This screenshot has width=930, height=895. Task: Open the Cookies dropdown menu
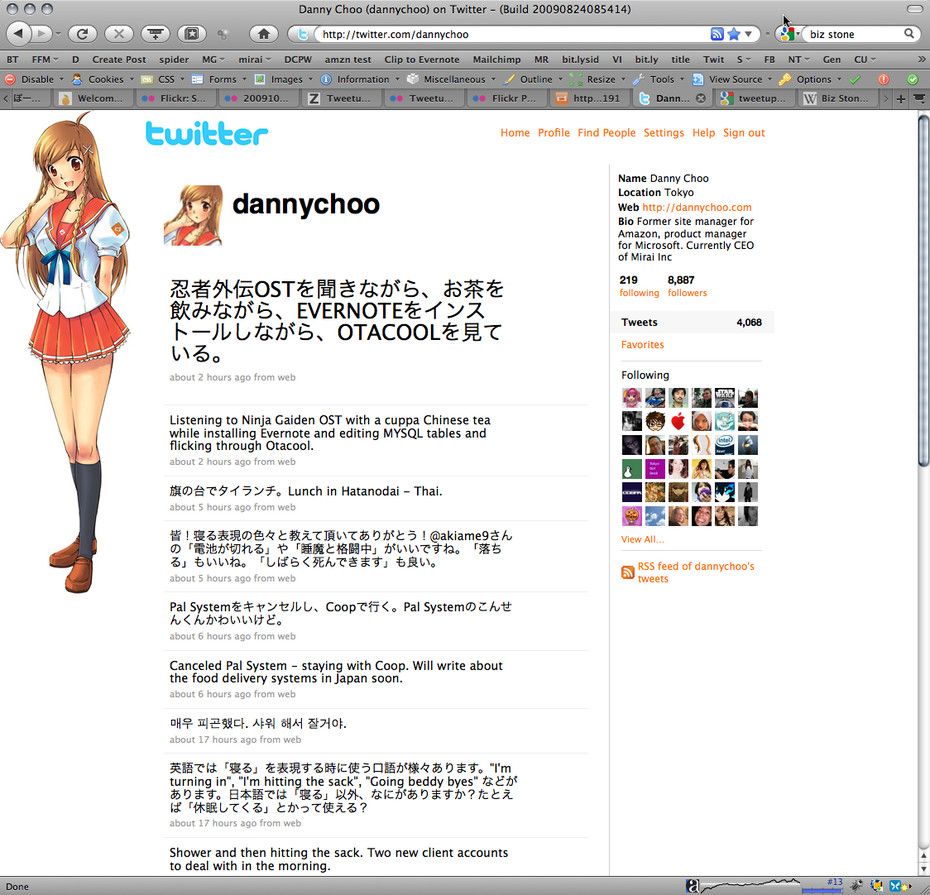[x=102, y=79]
